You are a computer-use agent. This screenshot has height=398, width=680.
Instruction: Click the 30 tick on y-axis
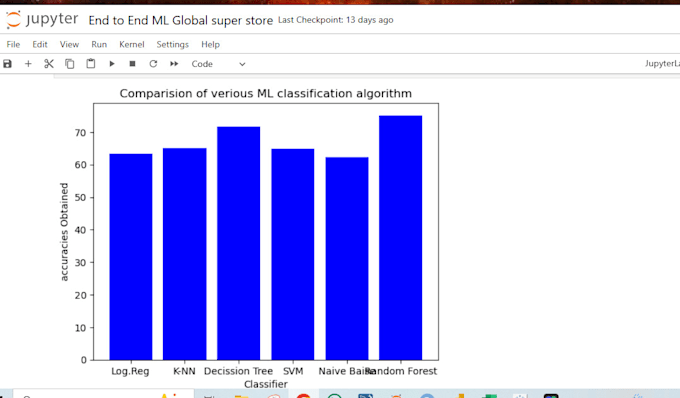point(80,263)
